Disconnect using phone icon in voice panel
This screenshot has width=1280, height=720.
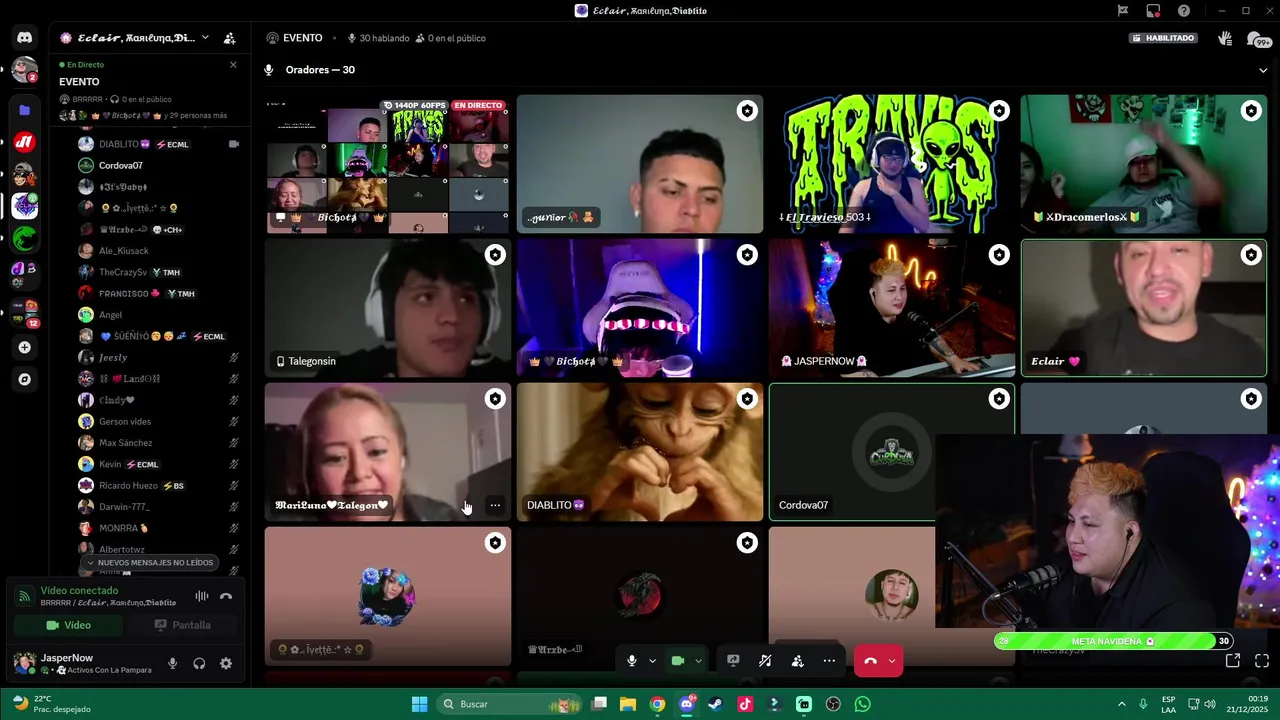[226, 596]
